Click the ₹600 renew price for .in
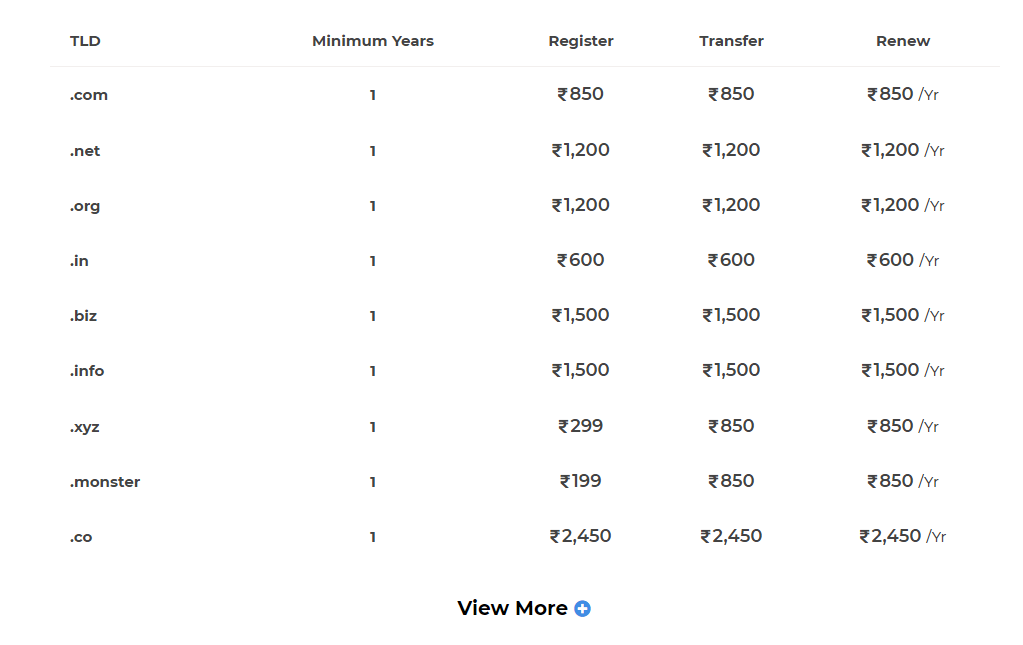1023x645 pixels. (x=891, y=260)
